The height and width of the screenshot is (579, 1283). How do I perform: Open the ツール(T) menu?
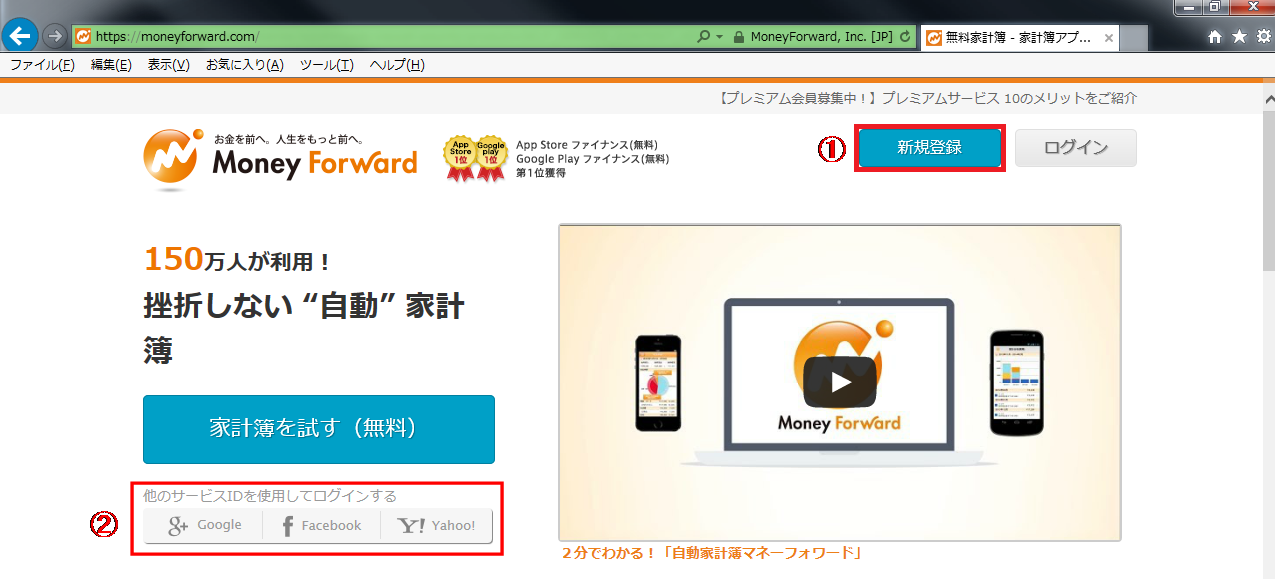[327, 65]
